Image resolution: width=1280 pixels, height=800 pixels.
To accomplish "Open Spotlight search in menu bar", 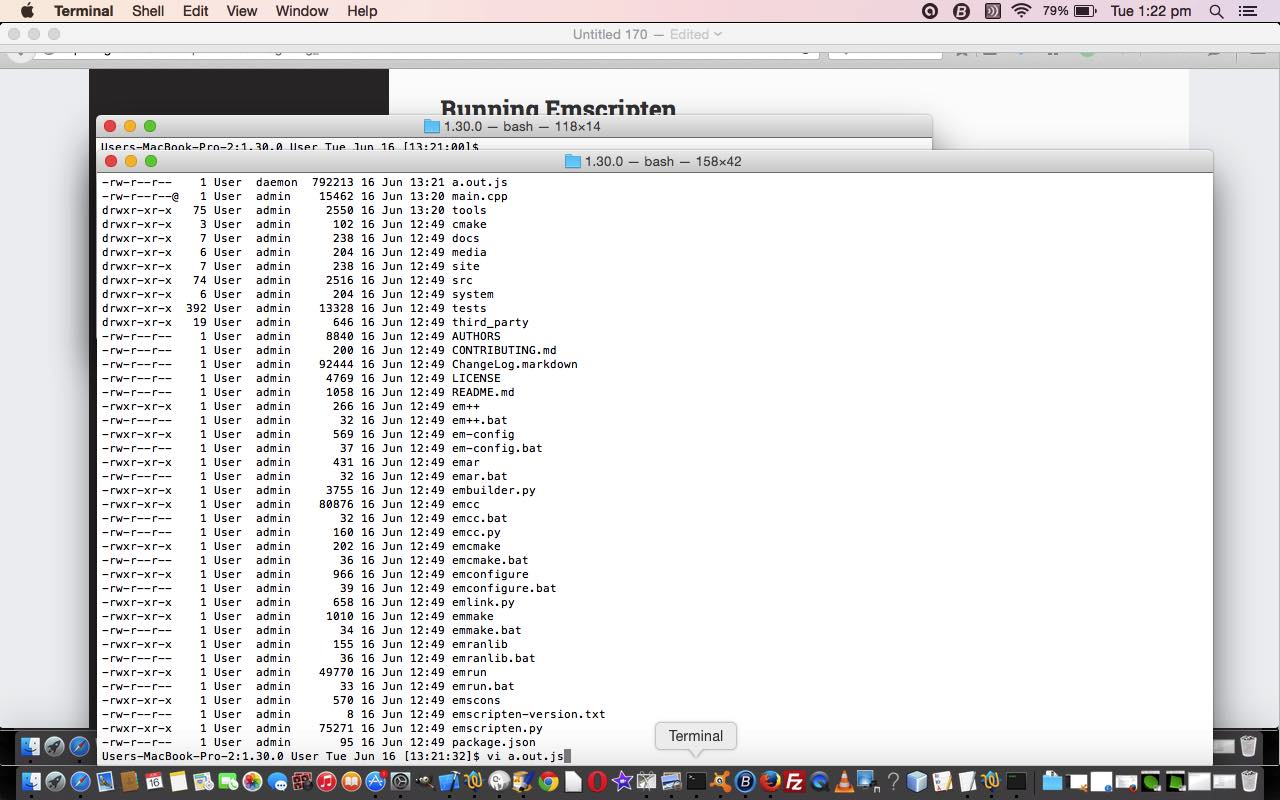I will click(x=1216, y=11).
